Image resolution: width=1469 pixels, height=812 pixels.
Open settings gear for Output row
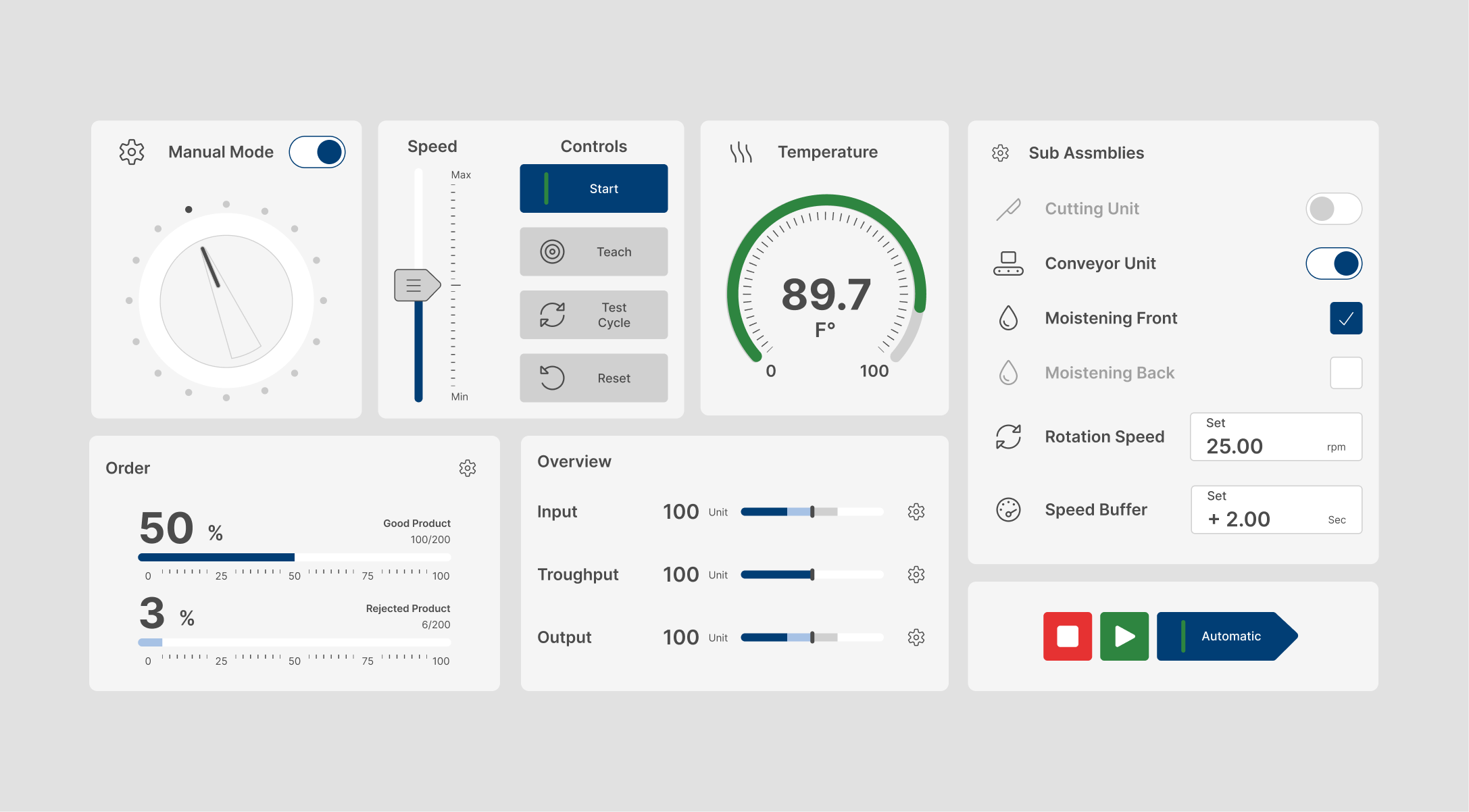[x=916, y=637]
